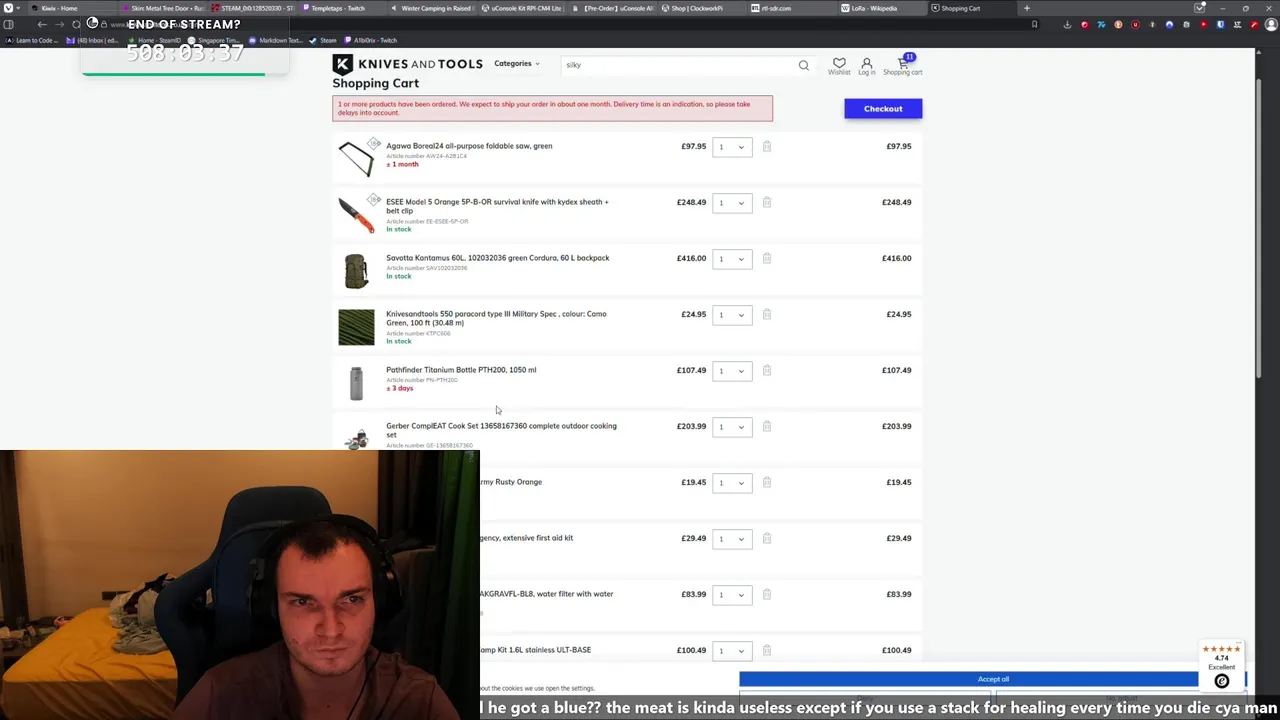Open the Learn to Code bookmark
1280x720 pixels.
32,40
